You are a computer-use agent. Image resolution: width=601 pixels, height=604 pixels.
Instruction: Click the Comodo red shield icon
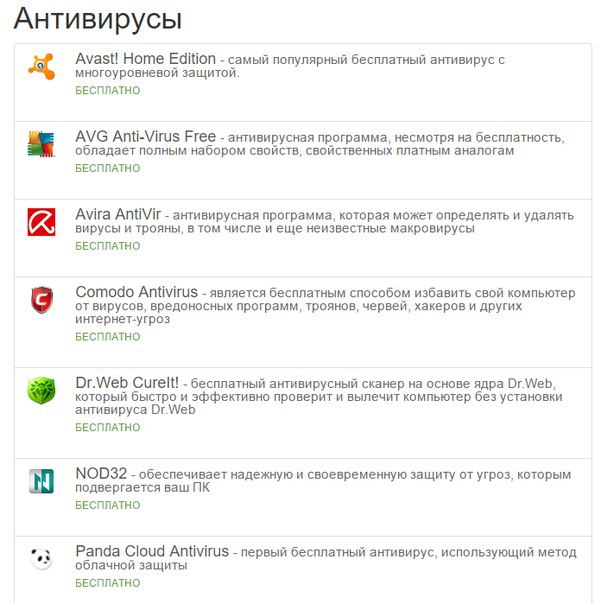(x=42, y=300)
